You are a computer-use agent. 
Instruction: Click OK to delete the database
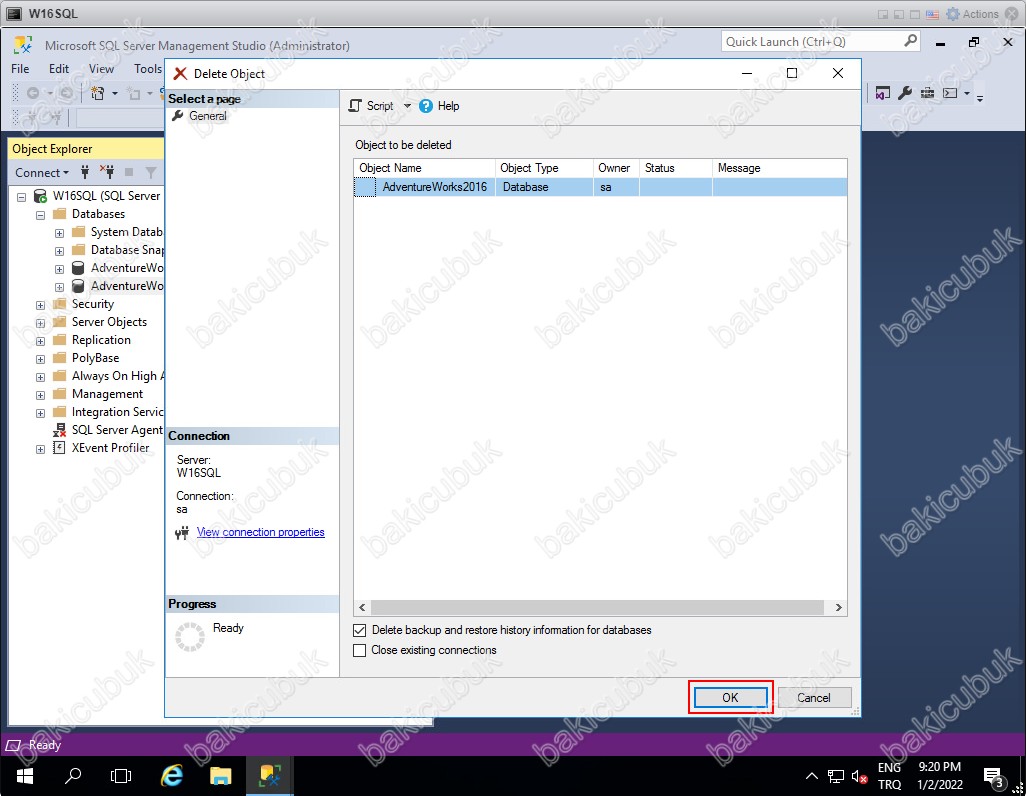730,698
